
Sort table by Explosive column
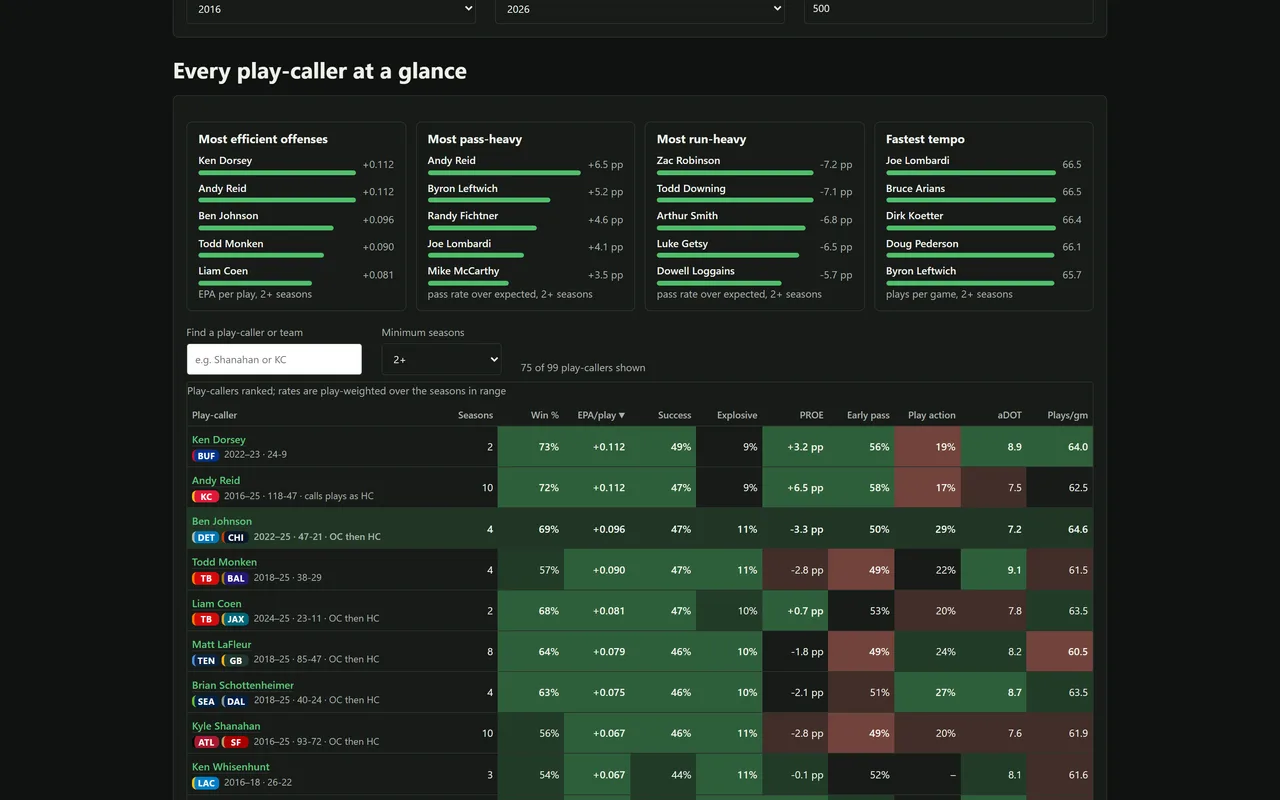737,415
